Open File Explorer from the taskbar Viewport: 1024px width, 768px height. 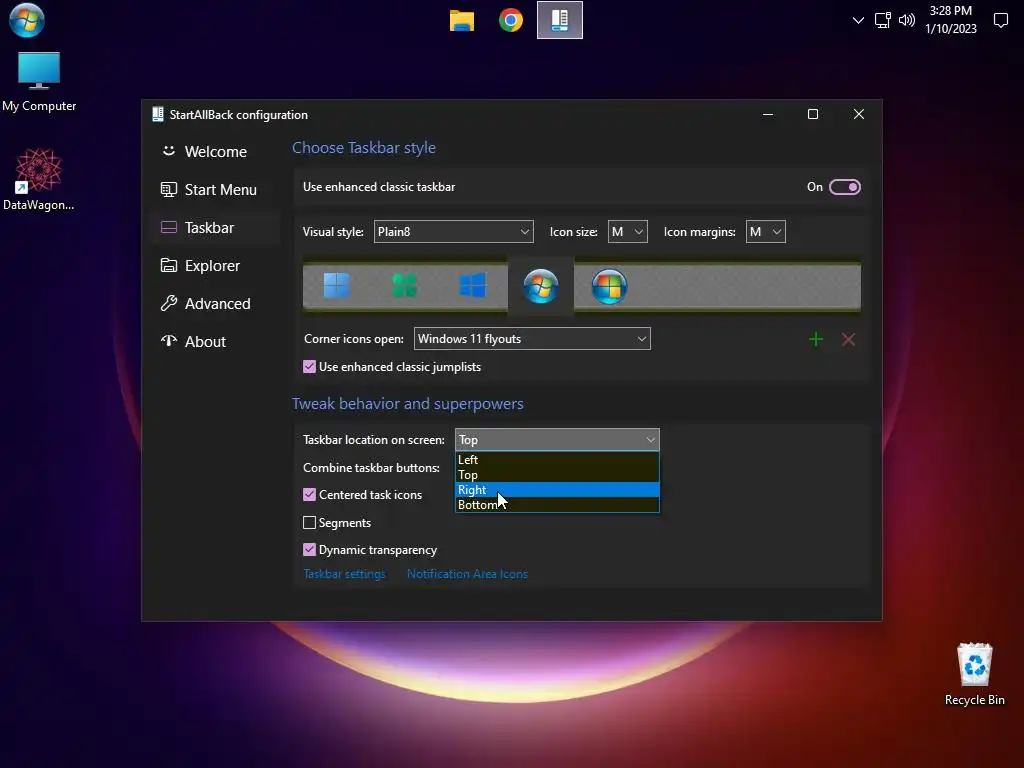coord(462,20)
